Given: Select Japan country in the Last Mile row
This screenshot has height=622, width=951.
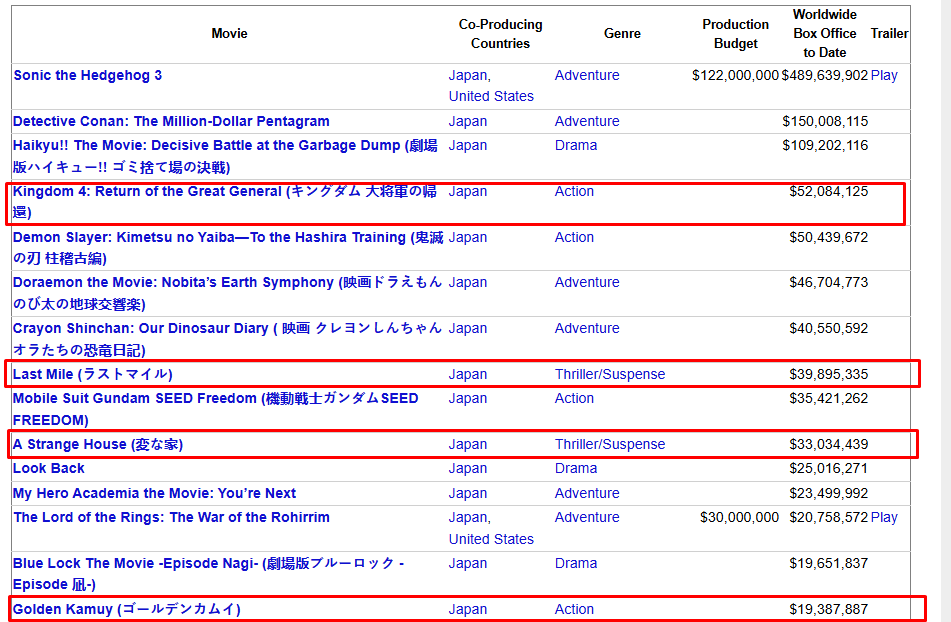Looking at the screenshot, I should [468, 374].
